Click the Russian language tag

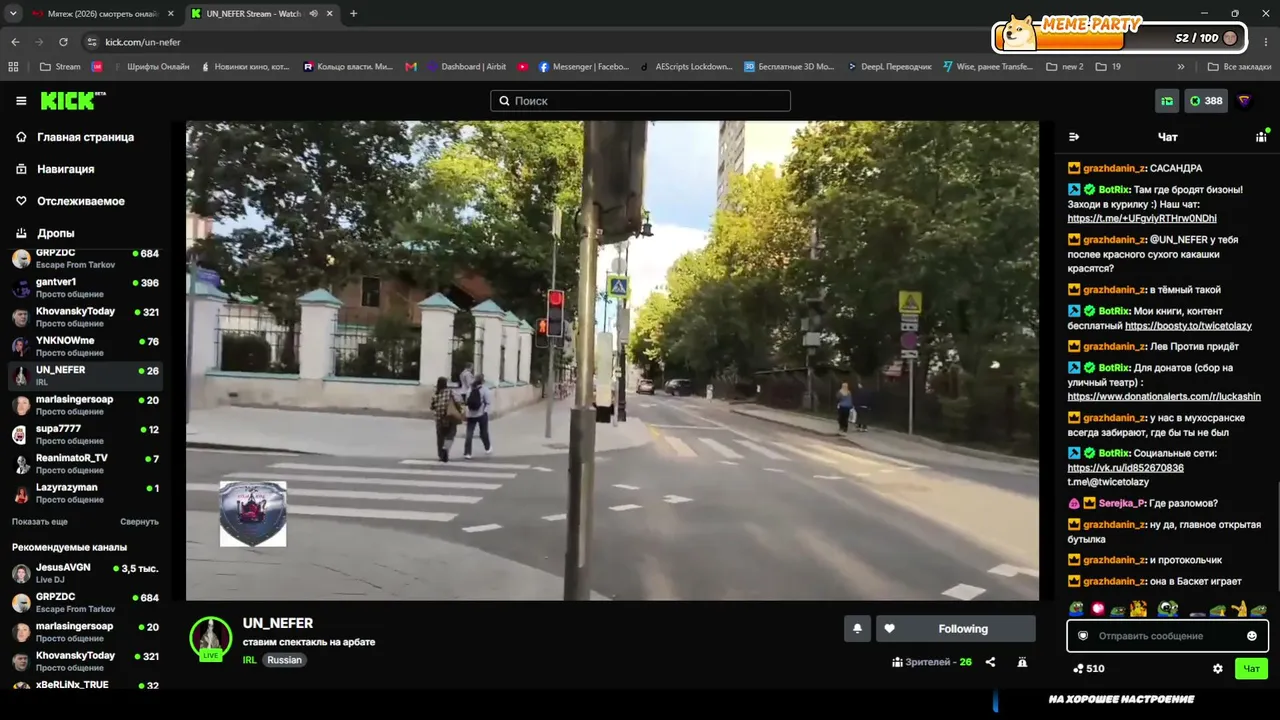(284, 660)
